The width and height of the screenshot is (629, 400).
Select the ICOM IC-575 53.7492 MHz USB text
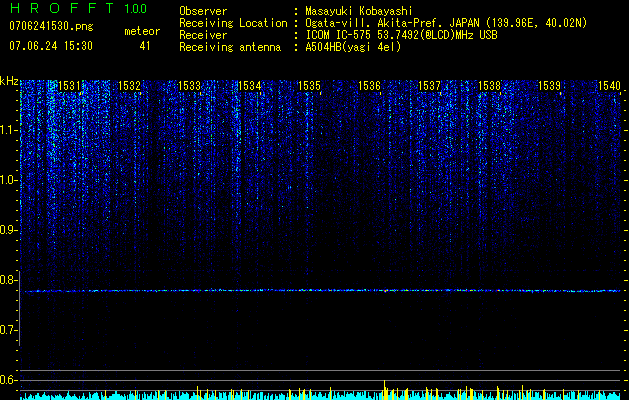401,35
